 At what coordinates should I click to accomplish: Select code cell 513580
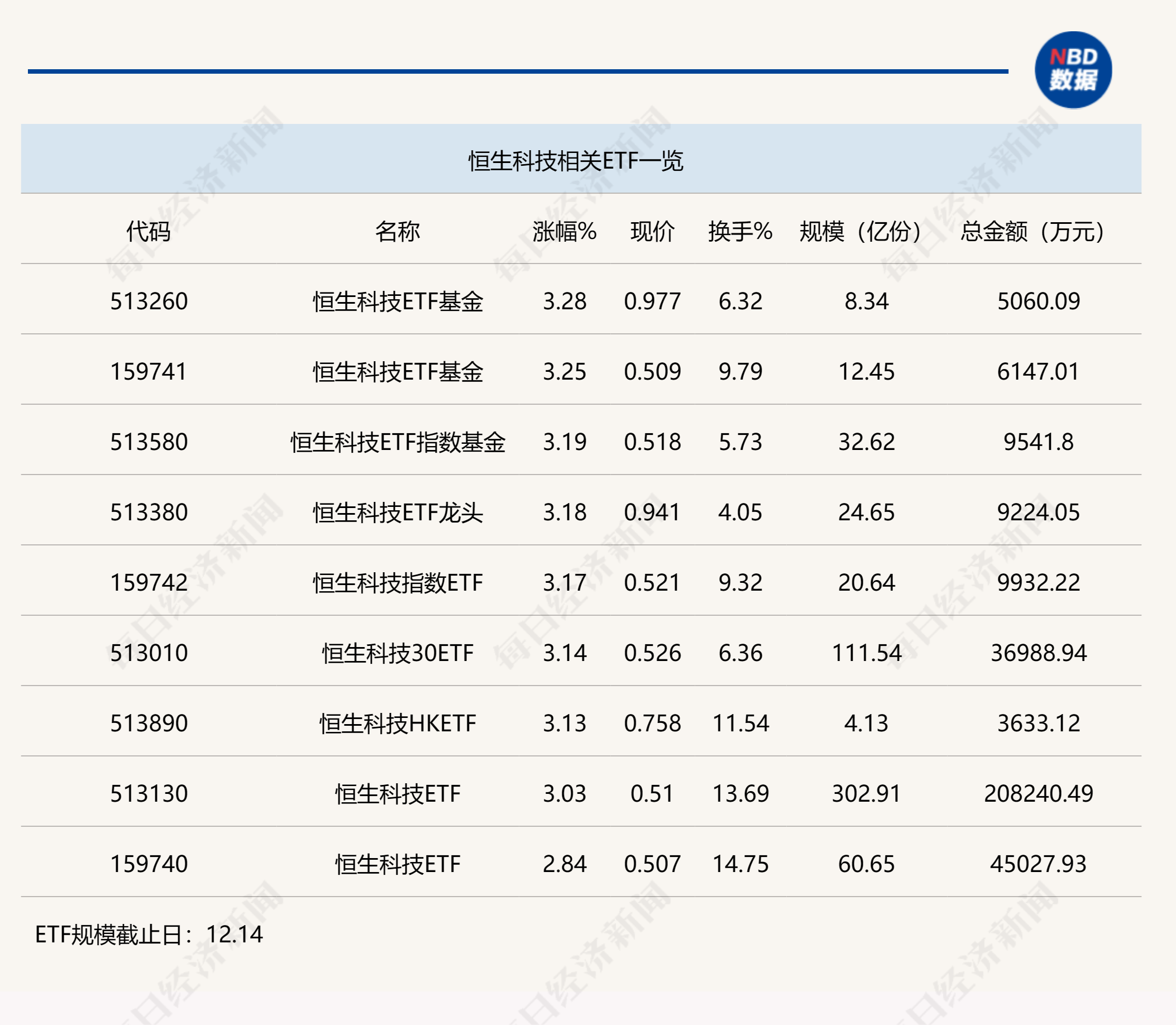[149, 442]
